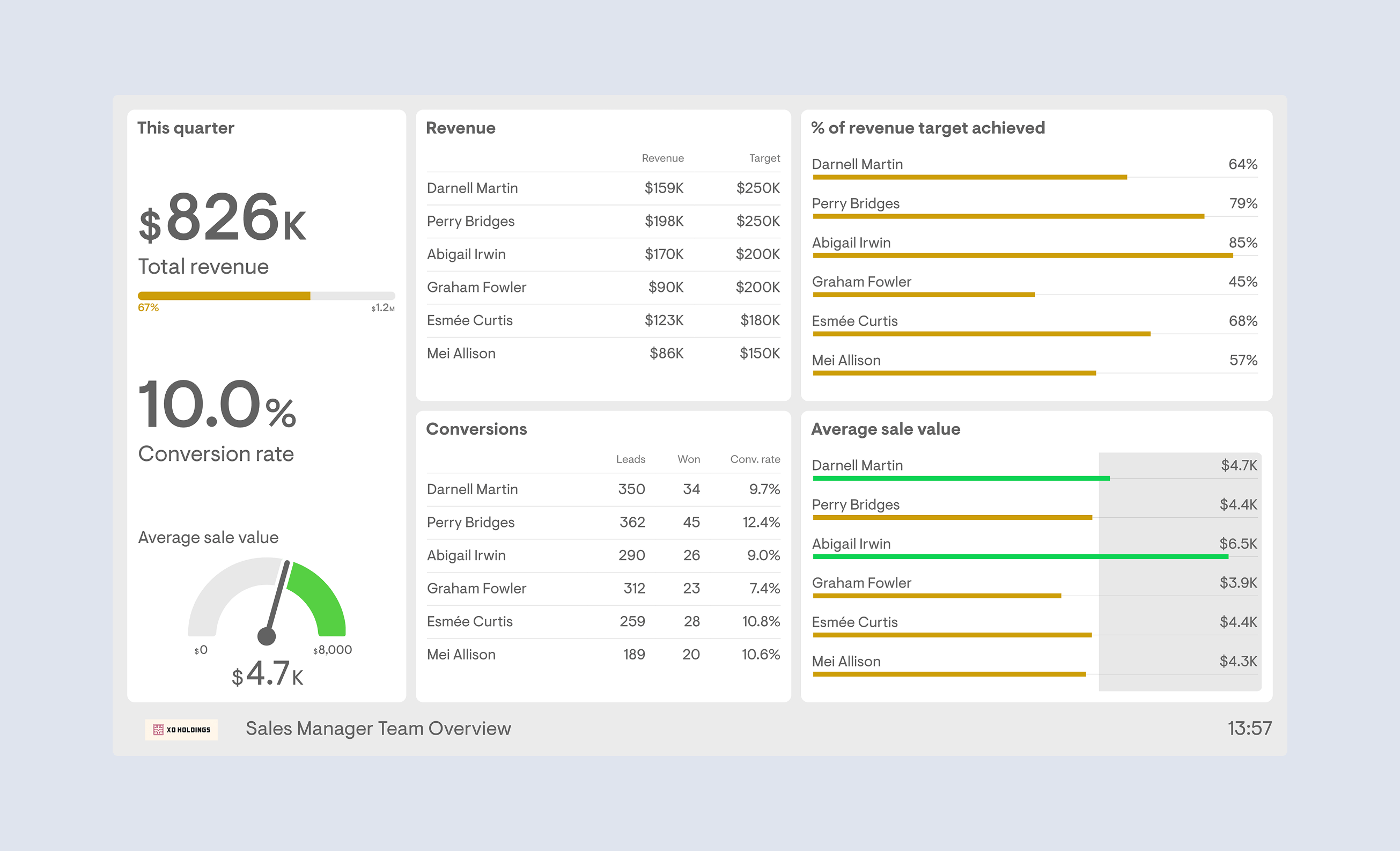Click the total revenue progress bar
1400x851 pixels.
266,296
